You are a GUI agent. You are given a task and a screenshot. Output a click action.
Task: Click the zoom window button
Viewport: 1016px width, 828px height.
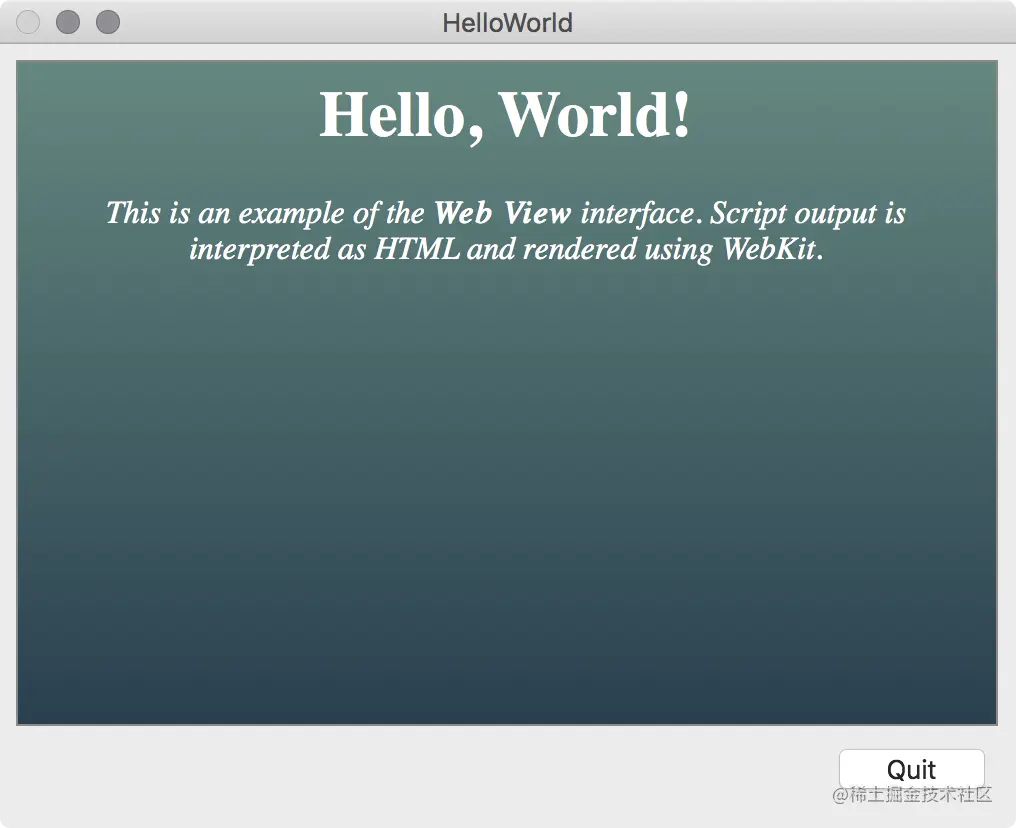click(x=108, y=22)
